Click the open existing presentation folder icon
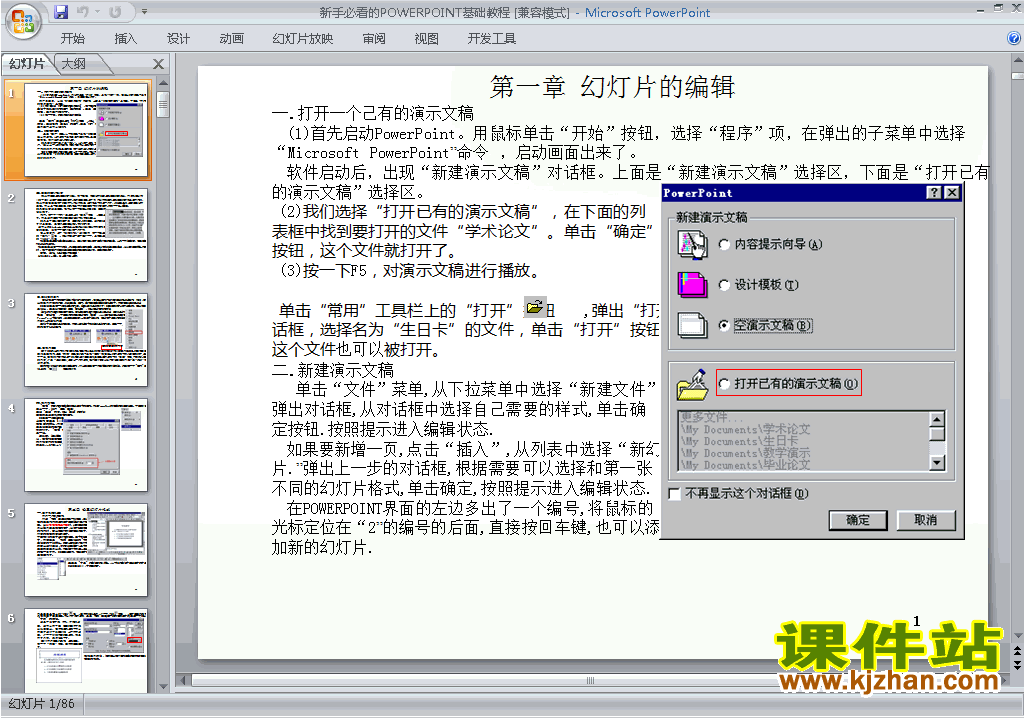 coord(692,385)
